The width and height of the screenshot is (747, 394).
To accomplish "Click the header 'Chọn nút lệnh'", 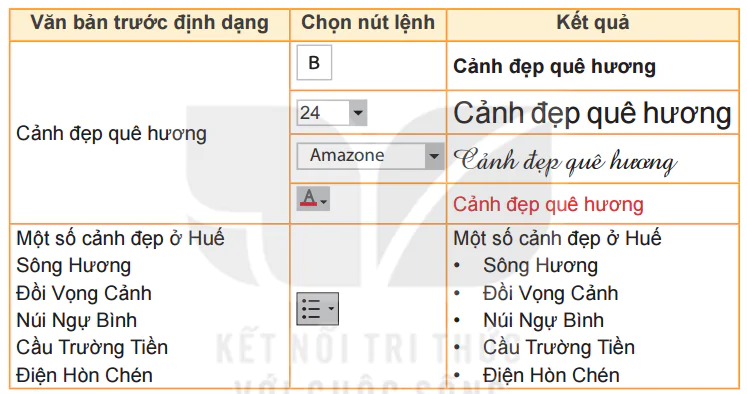I will click(x=368, y=22).
